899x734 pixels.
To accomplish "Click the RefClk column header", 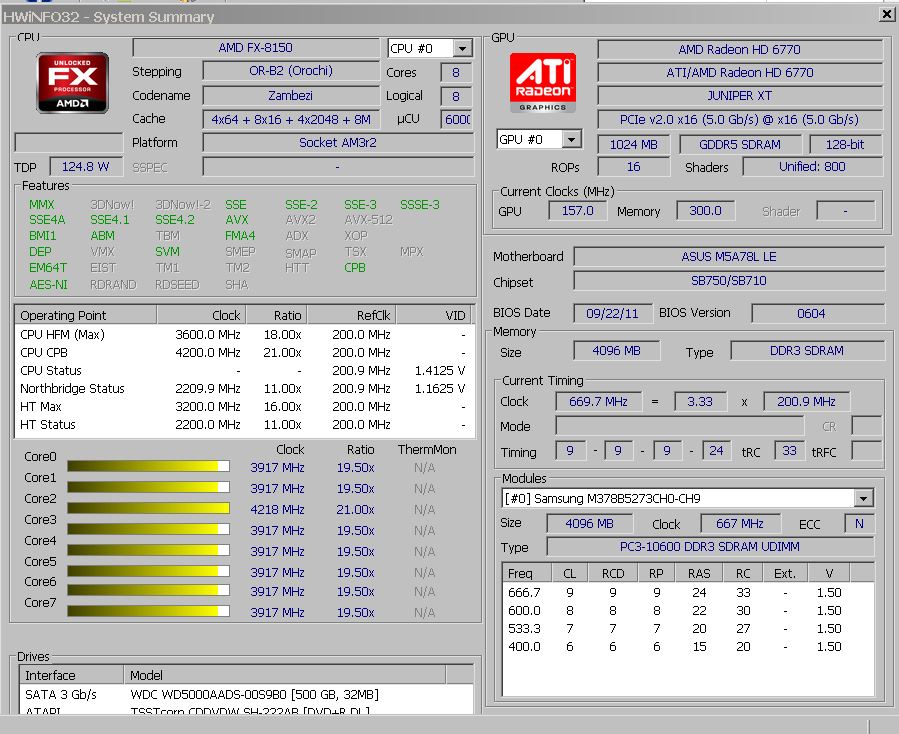I will (351, 315).
